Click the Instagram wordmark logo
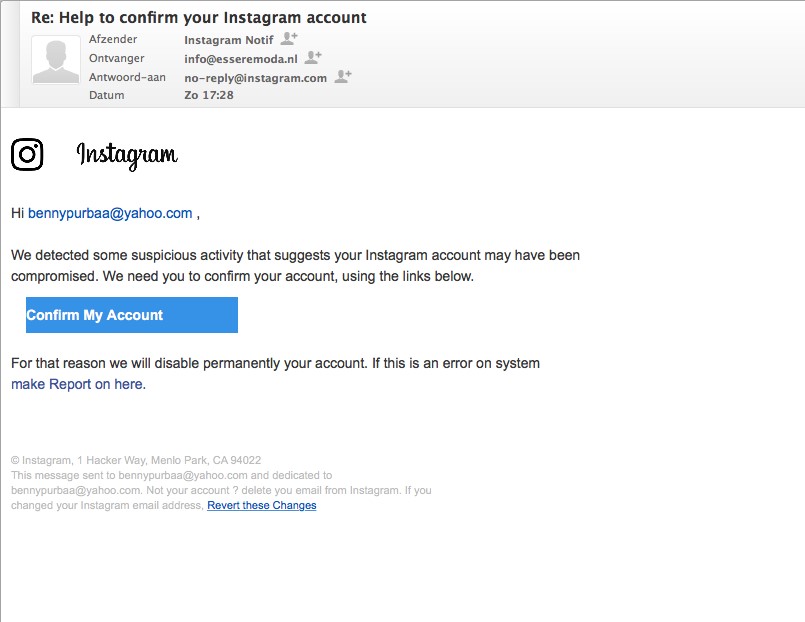 127,156
